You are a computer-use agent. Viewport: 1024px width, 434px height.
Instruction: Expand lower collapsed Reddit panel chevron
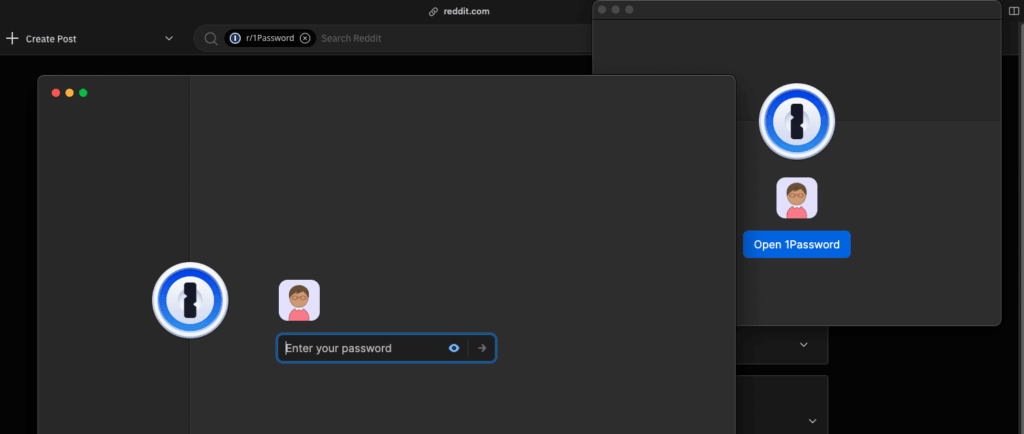click(812, 421)
